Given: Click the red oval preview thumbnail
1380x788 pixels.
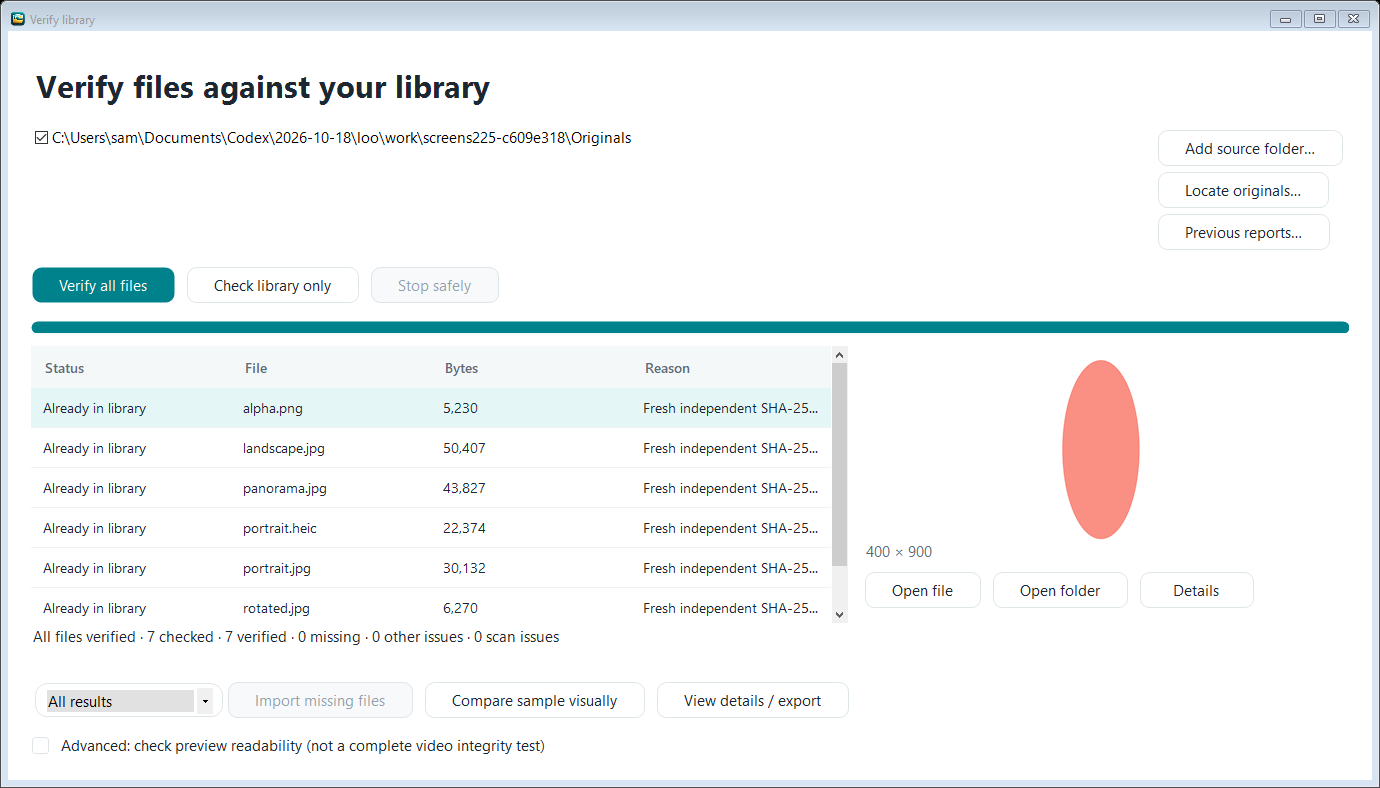Looking at the screenshot, I should point(1100,449).
